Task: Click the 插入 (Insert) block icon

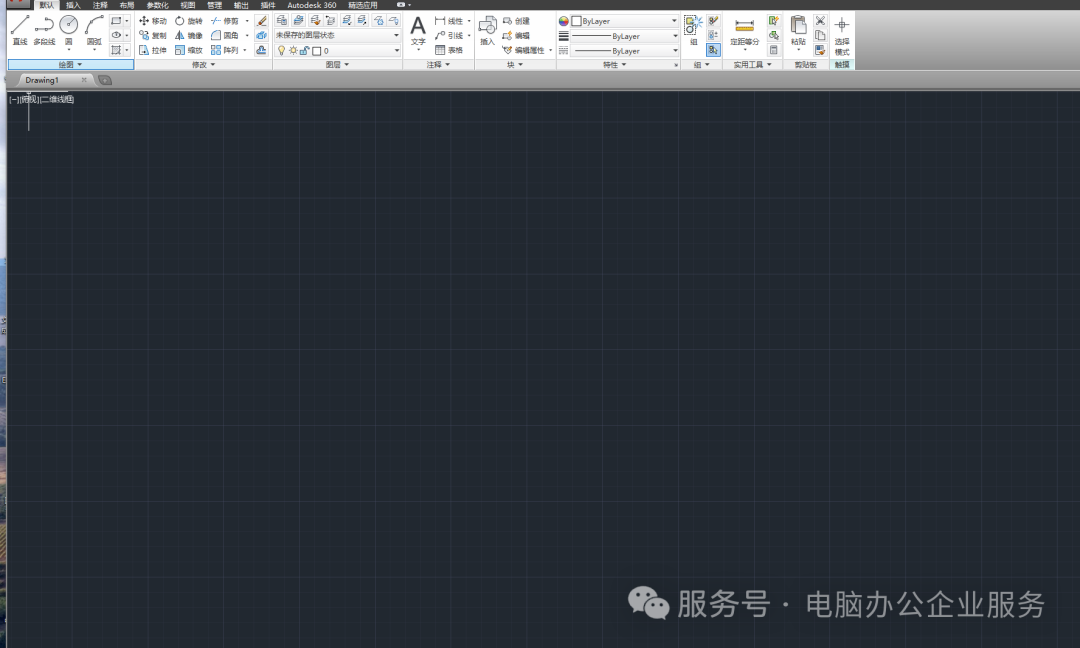Action: point(487,30)
